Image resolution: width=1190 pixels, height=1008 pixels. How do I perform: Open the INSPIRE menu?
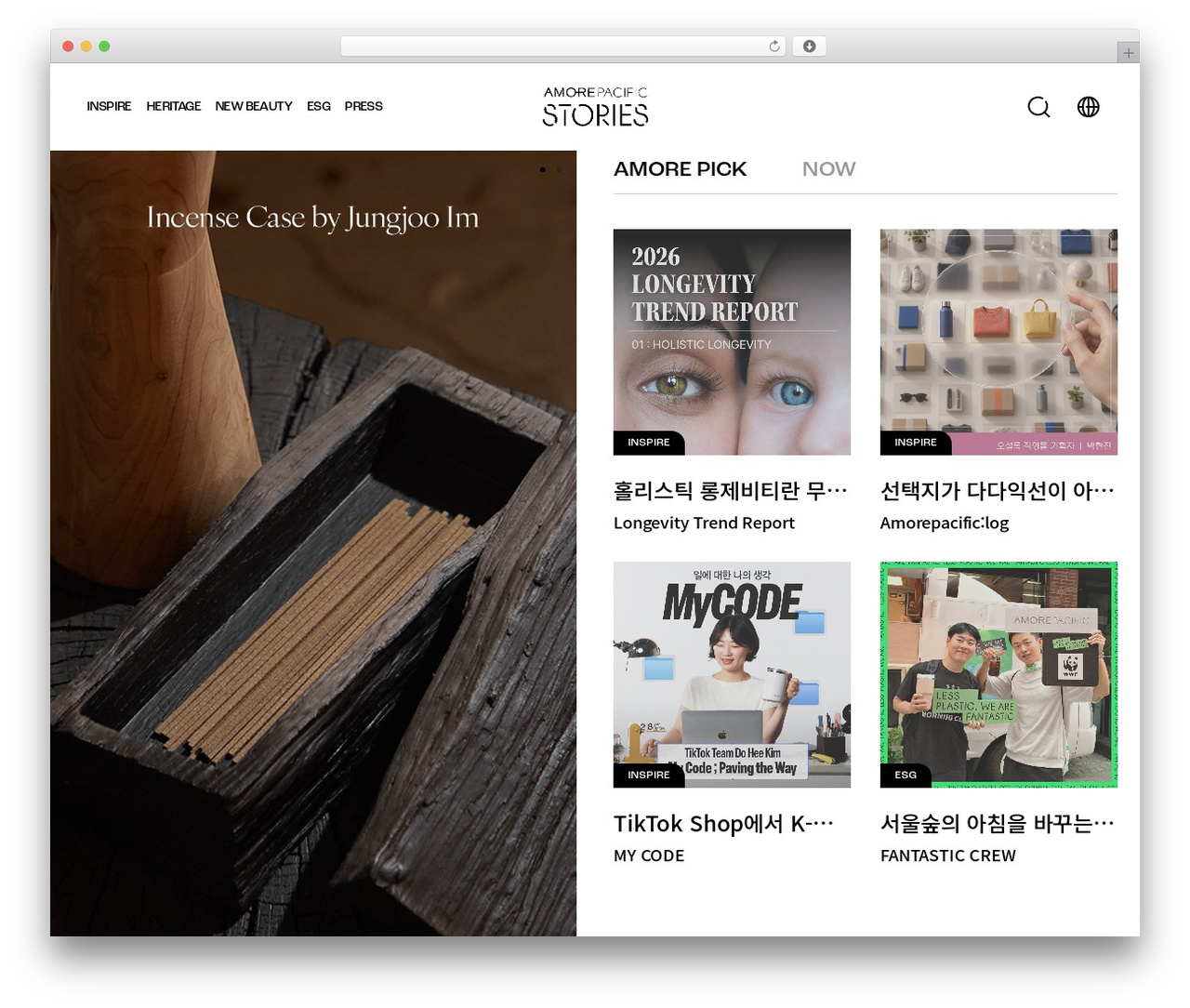109,106
